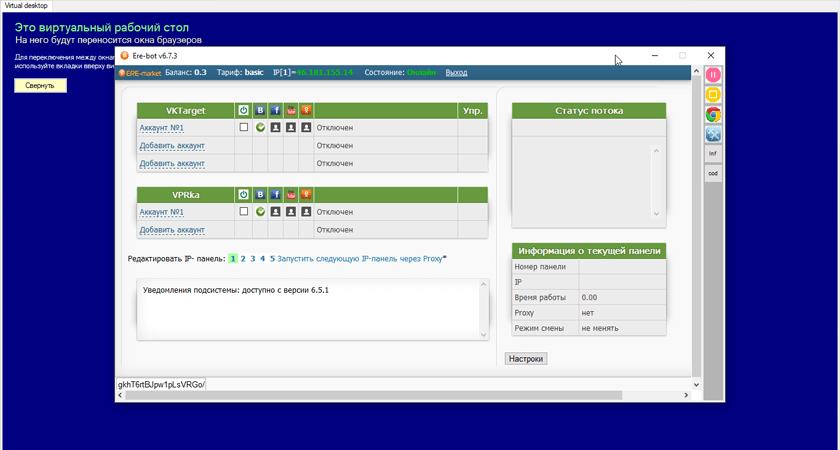Switch to the Virtual desktop tab
Screen dimensions: 840x450
(26, 5)
